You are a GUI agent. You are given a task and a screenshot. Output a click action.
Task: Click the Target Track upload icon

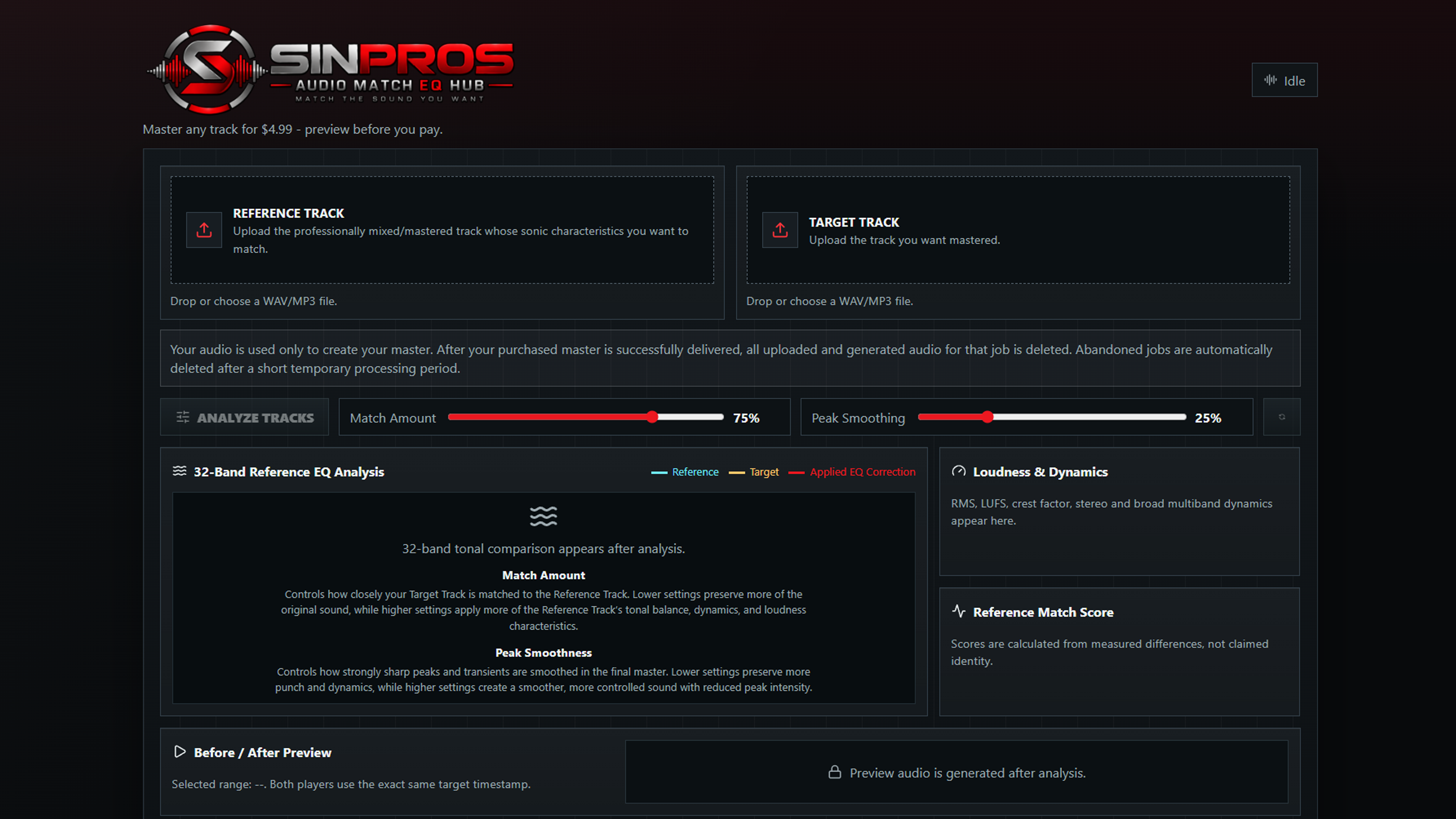pyautogui.click(x=780, y=230)
